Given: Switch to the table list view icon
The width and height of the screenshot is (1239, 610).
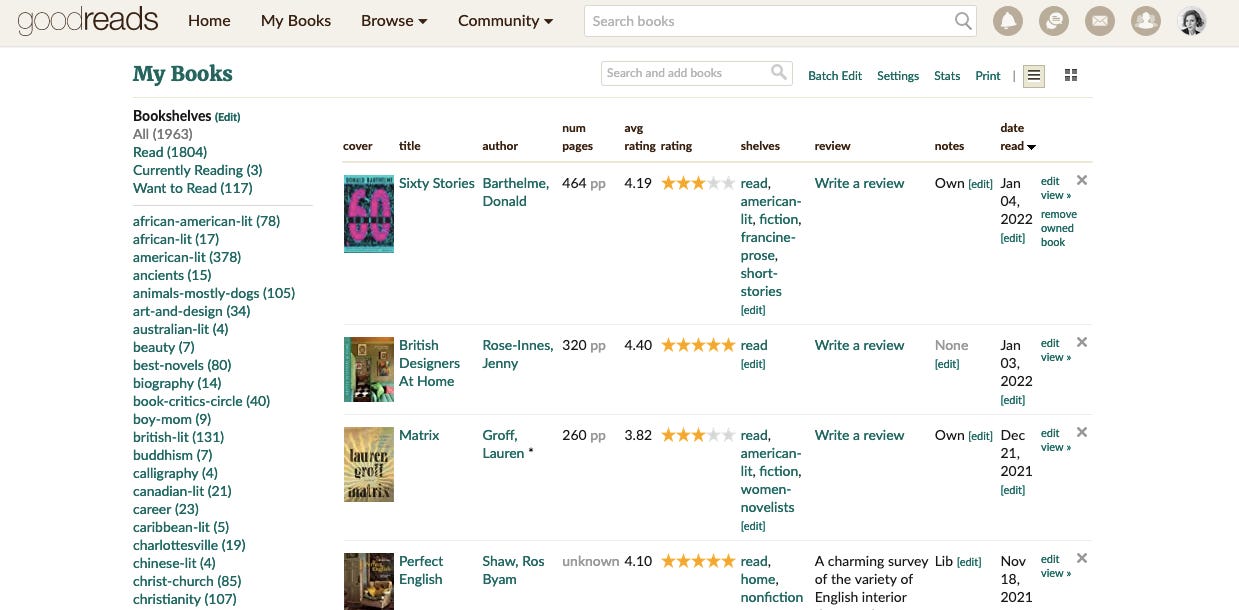Looking at the screenshot, I should click(1034, 75).
